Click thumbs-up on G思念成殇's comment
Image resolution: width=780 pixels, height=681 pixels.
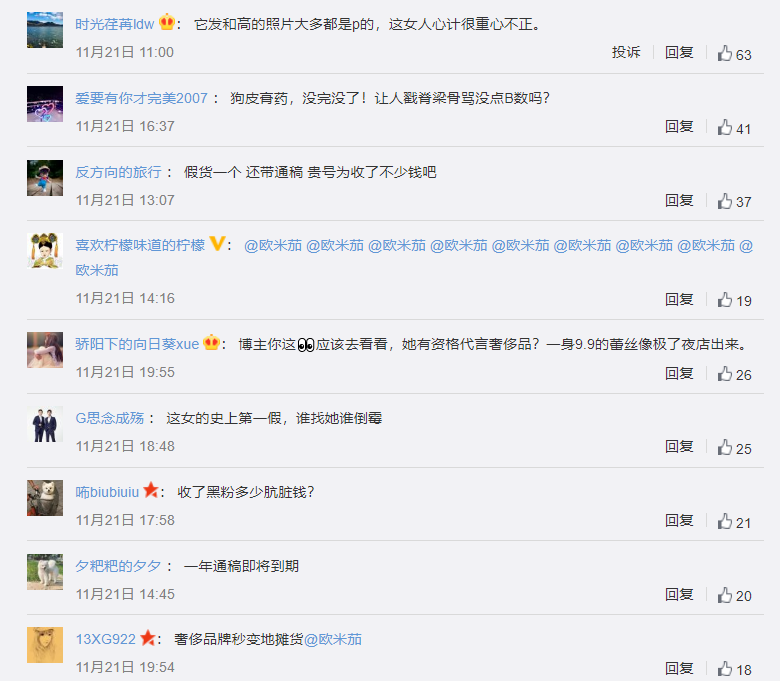point(725,447)
